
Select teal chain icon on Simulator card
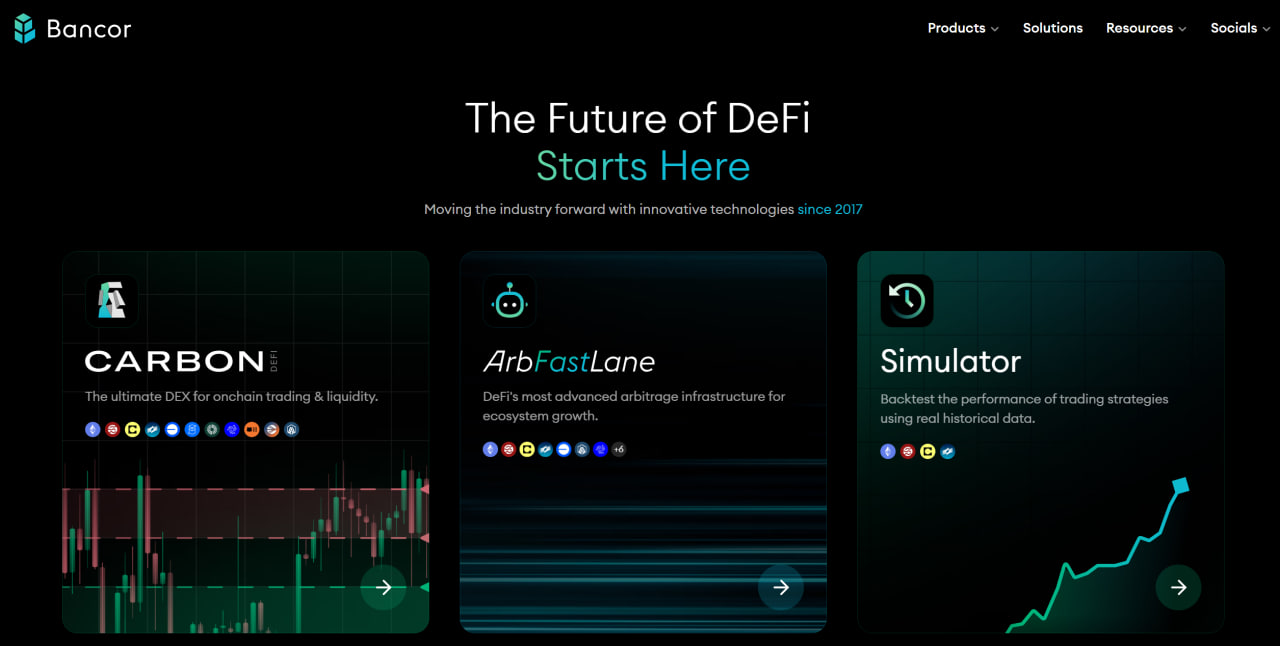947,451
